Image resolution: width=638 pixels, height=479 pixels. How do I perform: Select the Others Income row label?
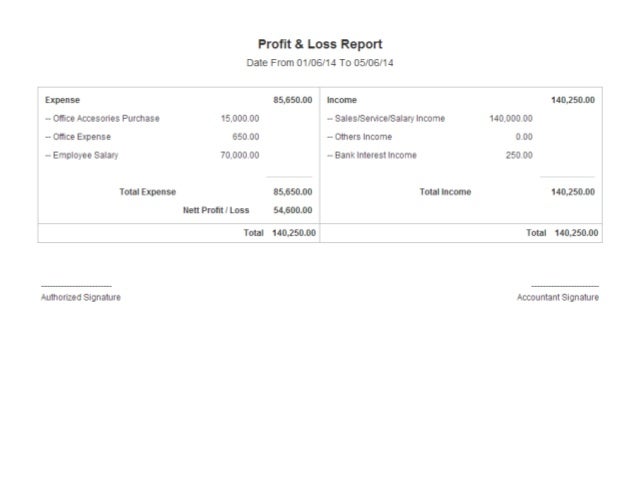(x=359, y=137)
